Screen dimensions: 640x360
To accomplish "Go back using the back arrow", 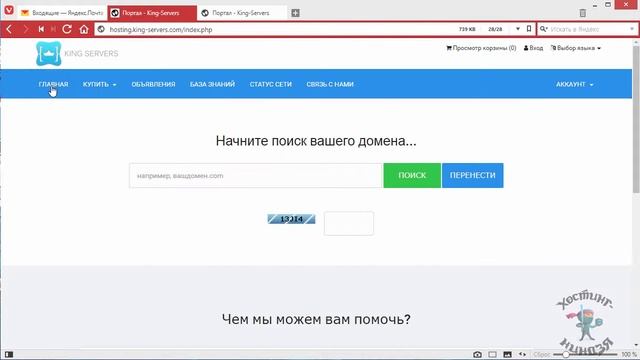I will coord(9,29).
